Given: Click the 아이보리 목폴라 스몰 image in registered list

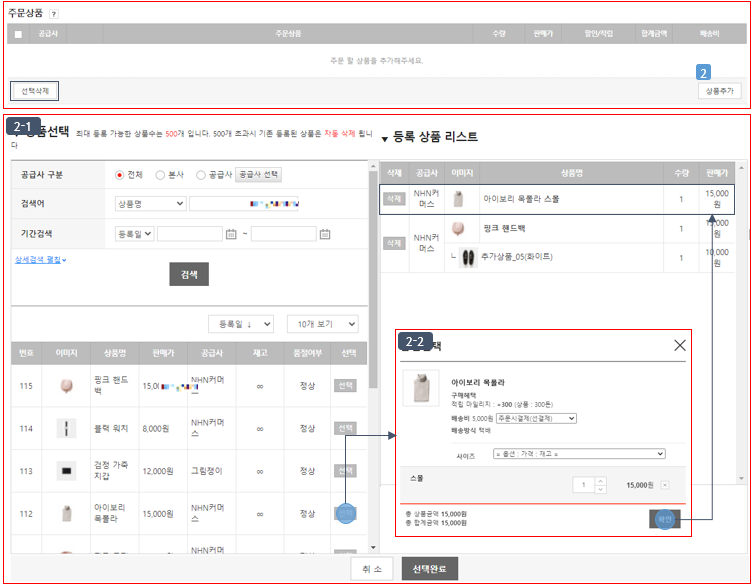Looking at the screenshot, I should click(458, 199).
